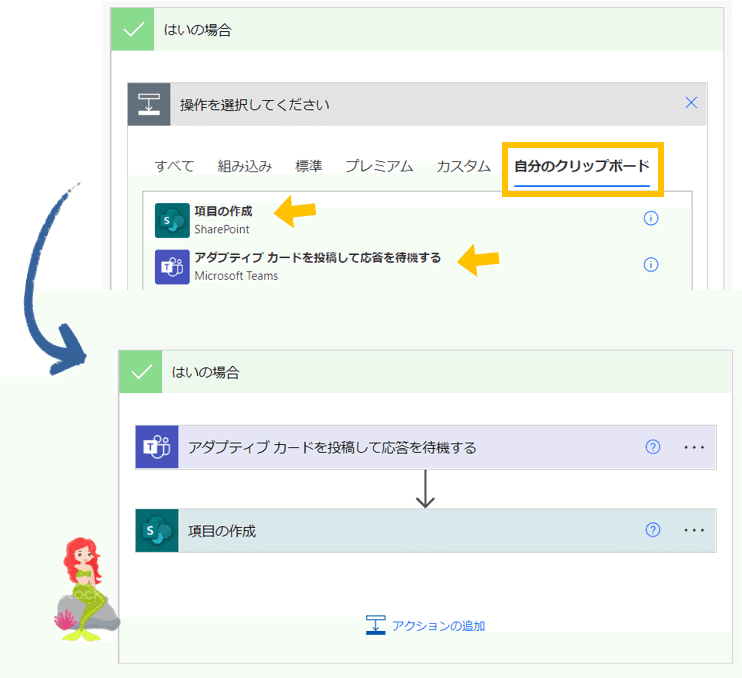Viewport: 742px width, 678px height.
Task: Open help for the 項目の作成 action
Action: click(x=653, y=529)
